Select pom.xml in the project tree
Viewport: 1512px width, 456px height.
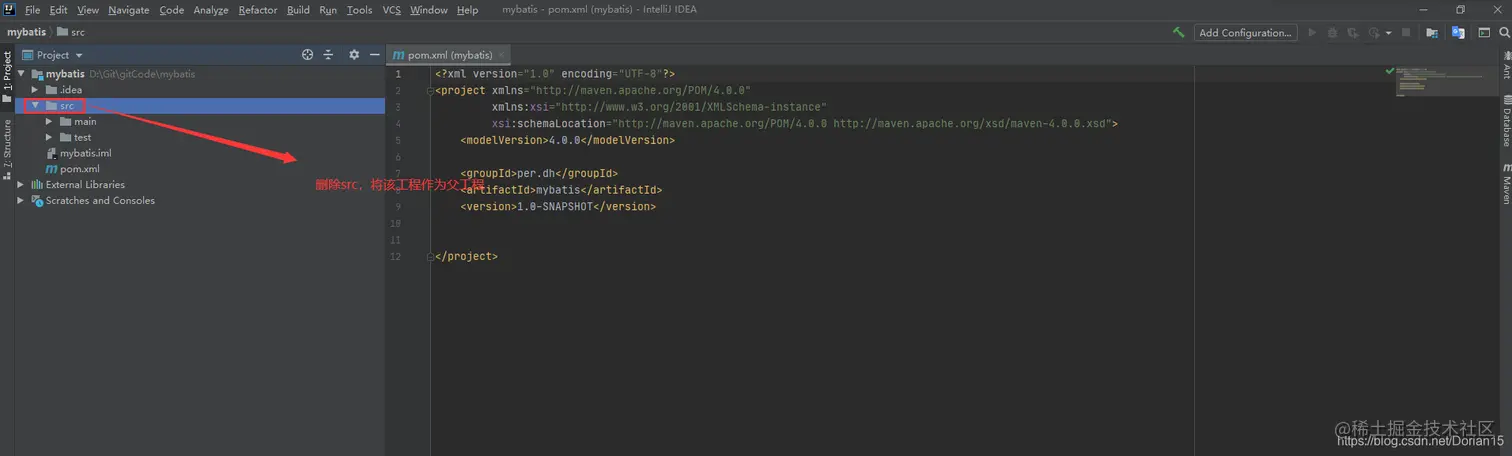point(80,169)
